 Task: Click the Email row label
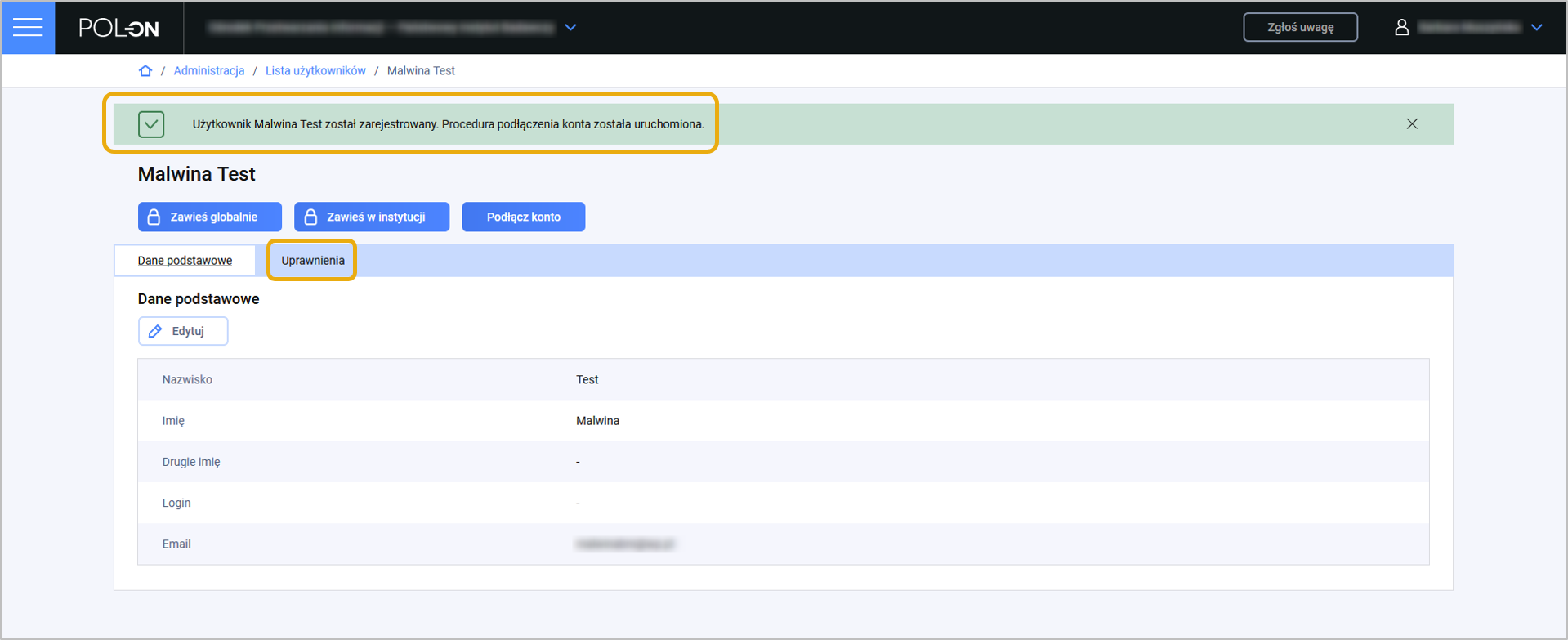[176, 544]
